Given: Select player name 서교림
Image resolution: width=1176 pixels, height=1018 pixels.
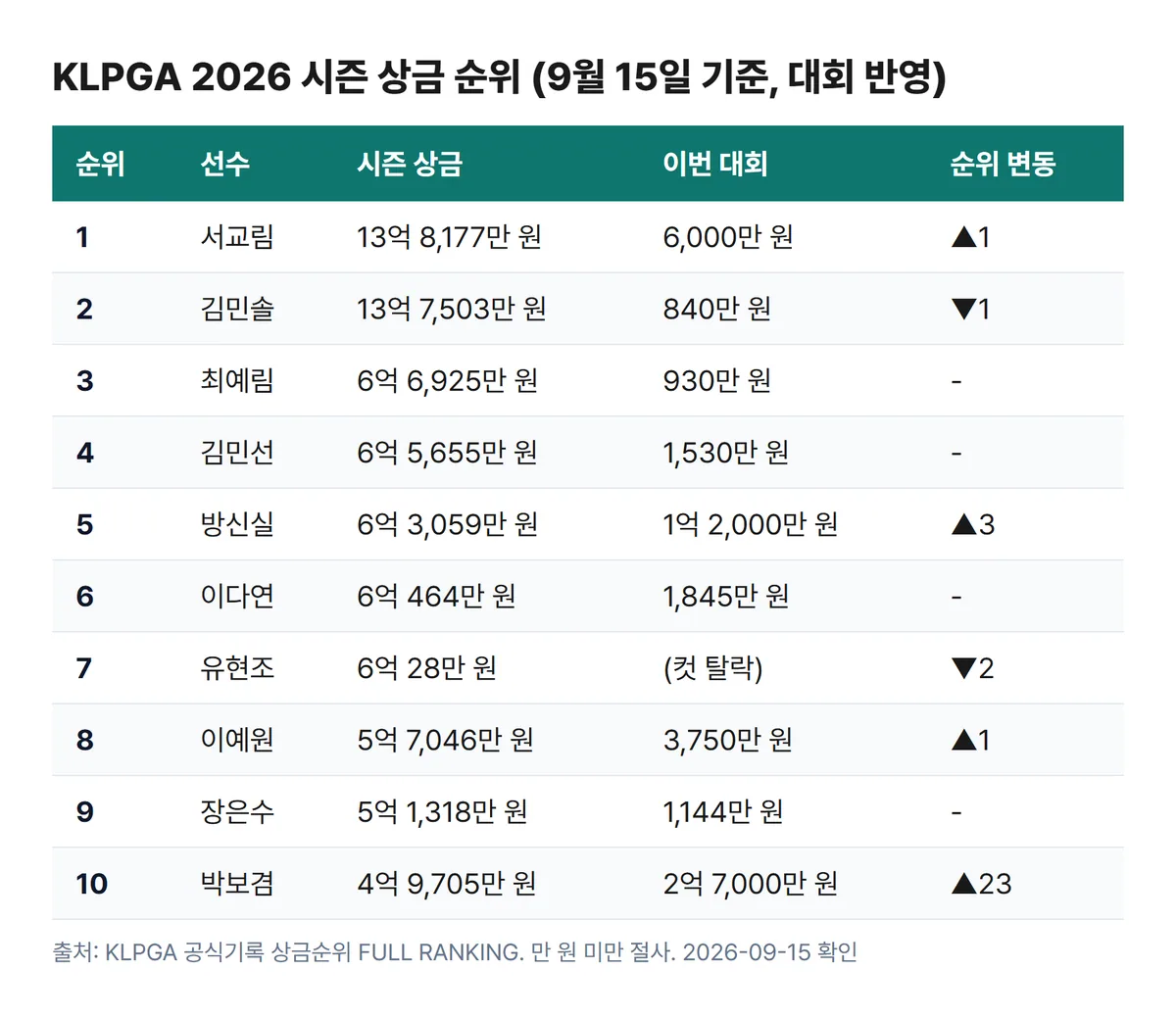Looking at the screenshot, I should pyautogui.click(x=237, y=237).
